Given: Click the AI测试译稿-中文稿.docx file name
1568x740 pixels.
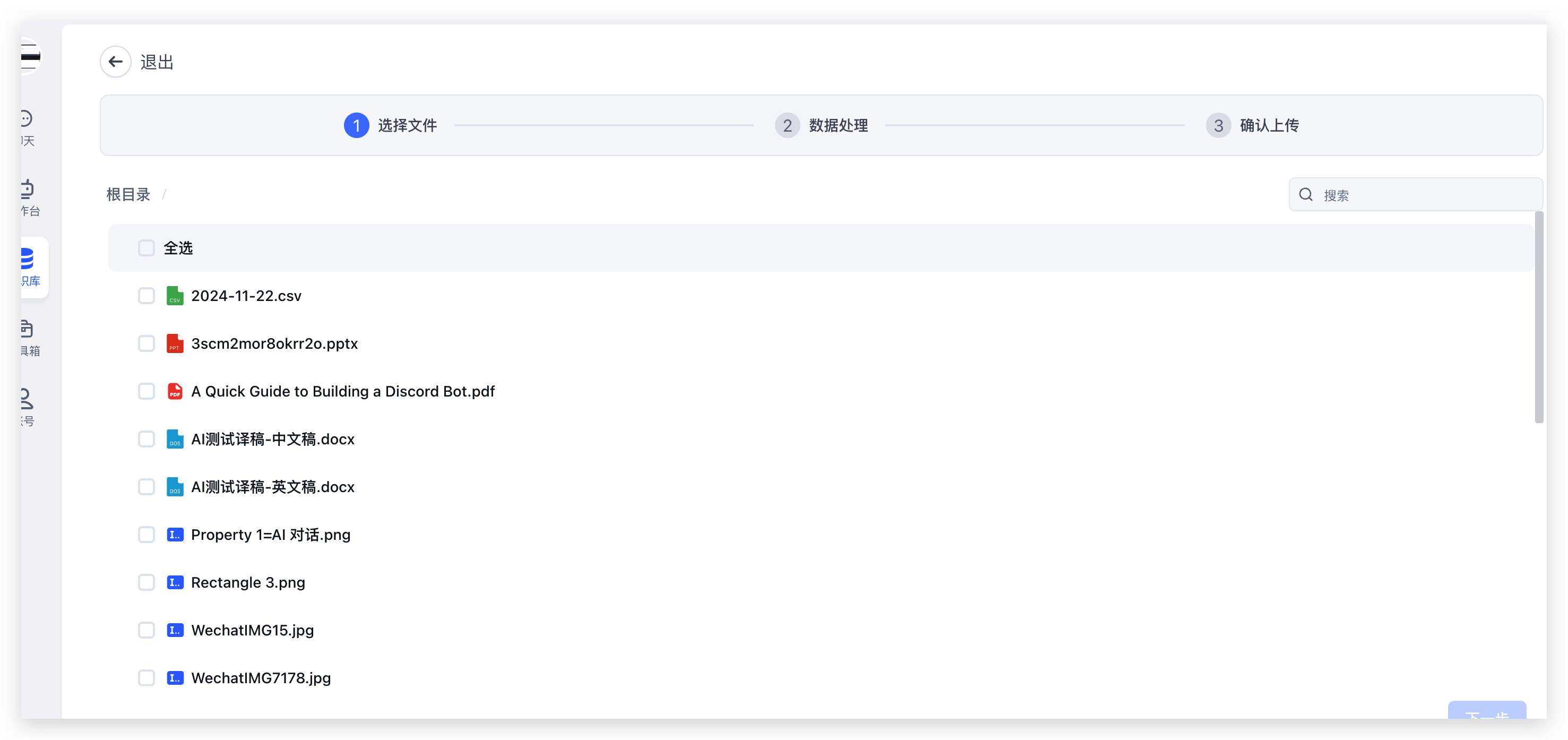Looking at the screenshot, I should coord(273,440).
